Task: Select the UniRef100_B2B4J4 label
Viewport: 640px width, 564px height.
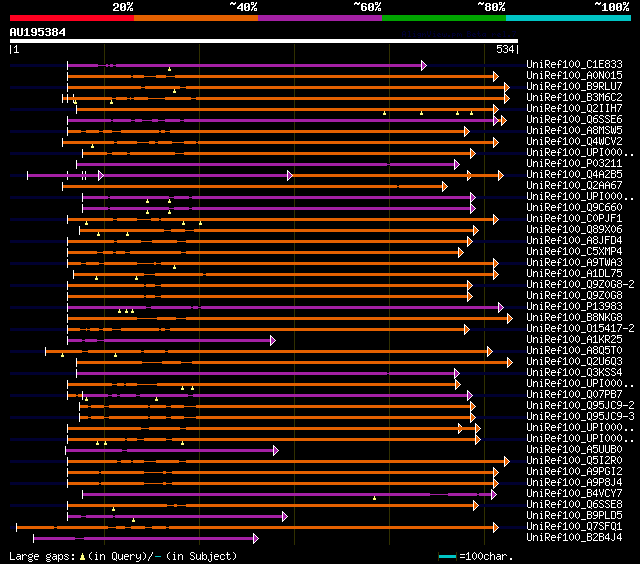Action: point(574,538)
